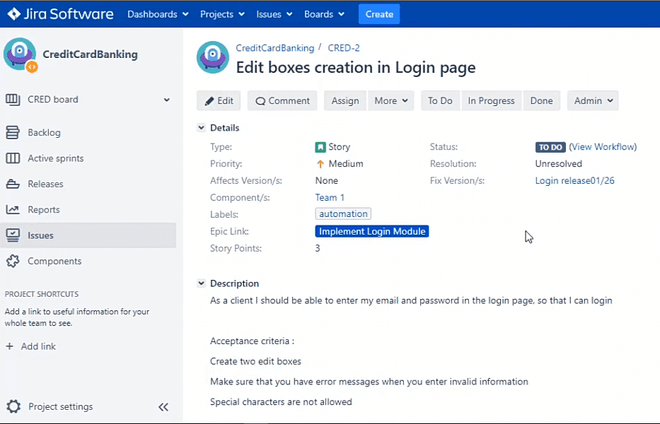The height and width of the screenshot is (424, 660).
Task: Click 'Special characters are not allowed' text
Action: pos(281,402)
